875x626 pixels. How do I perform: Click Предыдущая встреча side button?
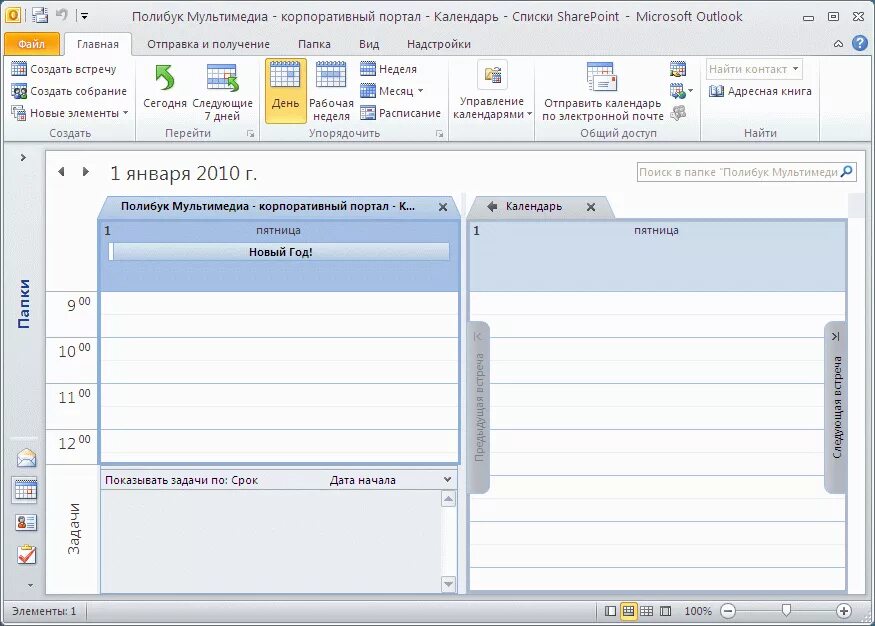point(479,407)
